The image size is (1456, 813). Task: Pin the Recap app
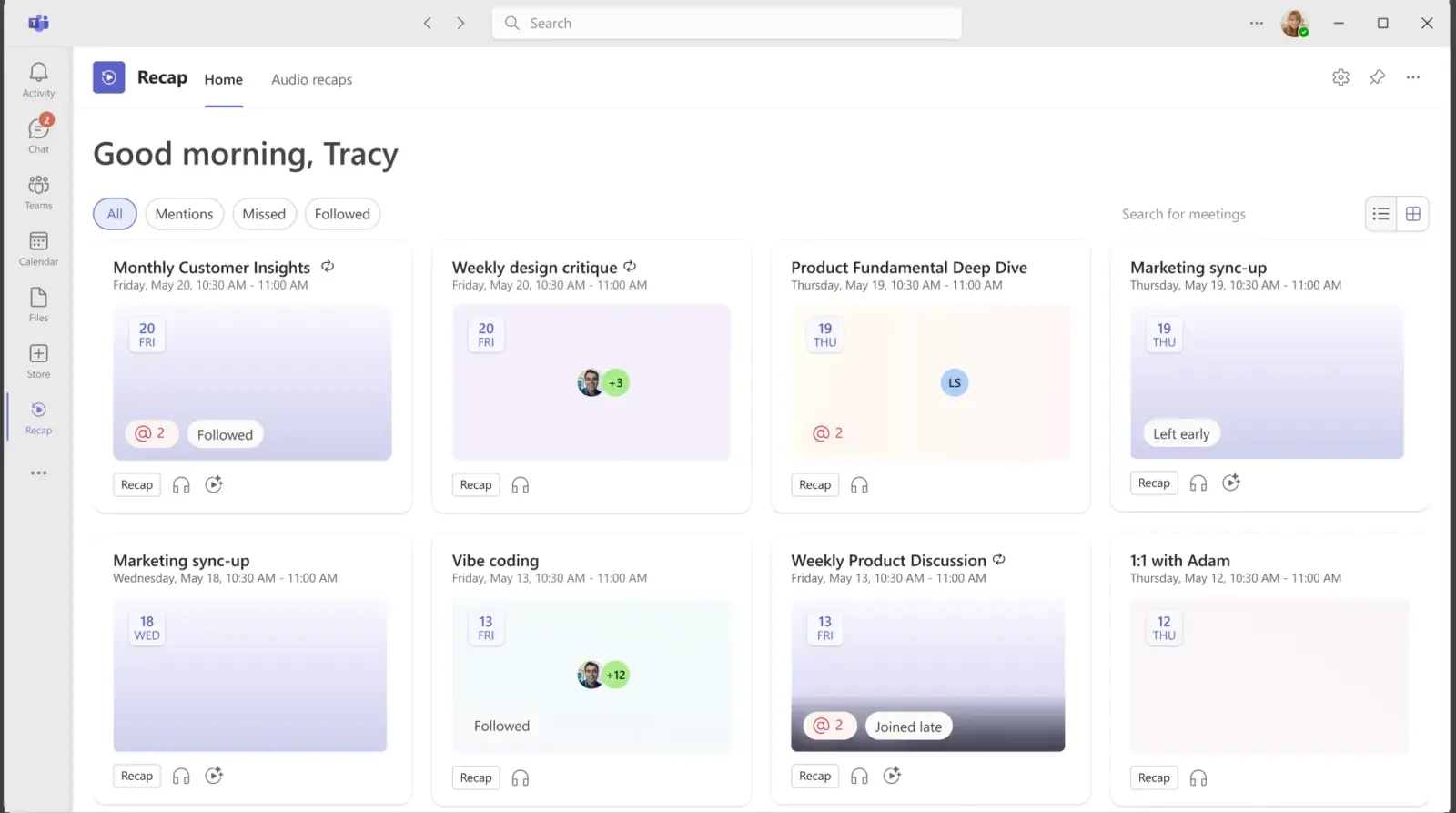(1377, 77)
